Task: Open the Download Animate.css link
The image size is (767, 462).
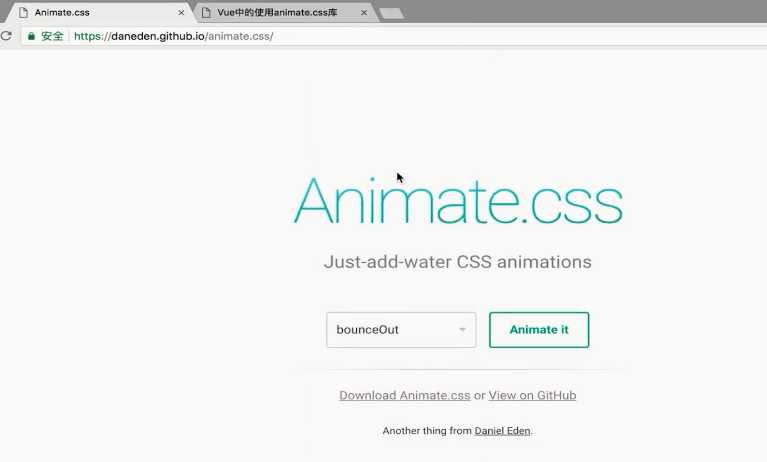Action: pyautogui.click(x=405, y=395)
